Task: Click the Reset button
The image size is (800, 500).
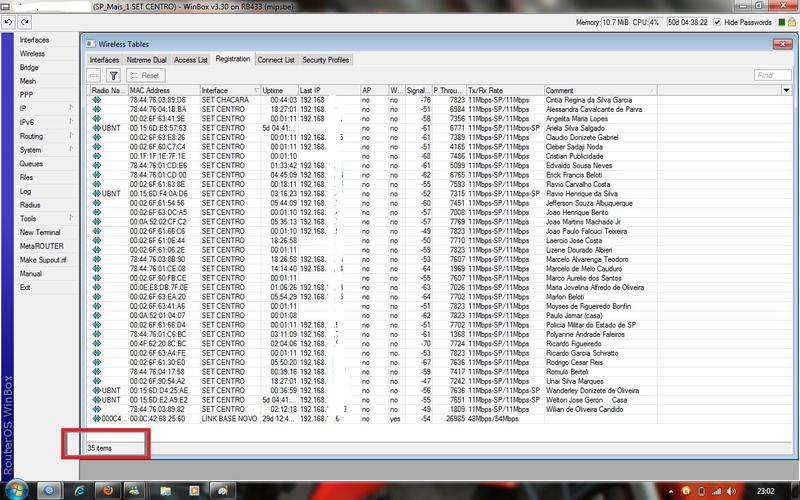Action: click(145, 76)
